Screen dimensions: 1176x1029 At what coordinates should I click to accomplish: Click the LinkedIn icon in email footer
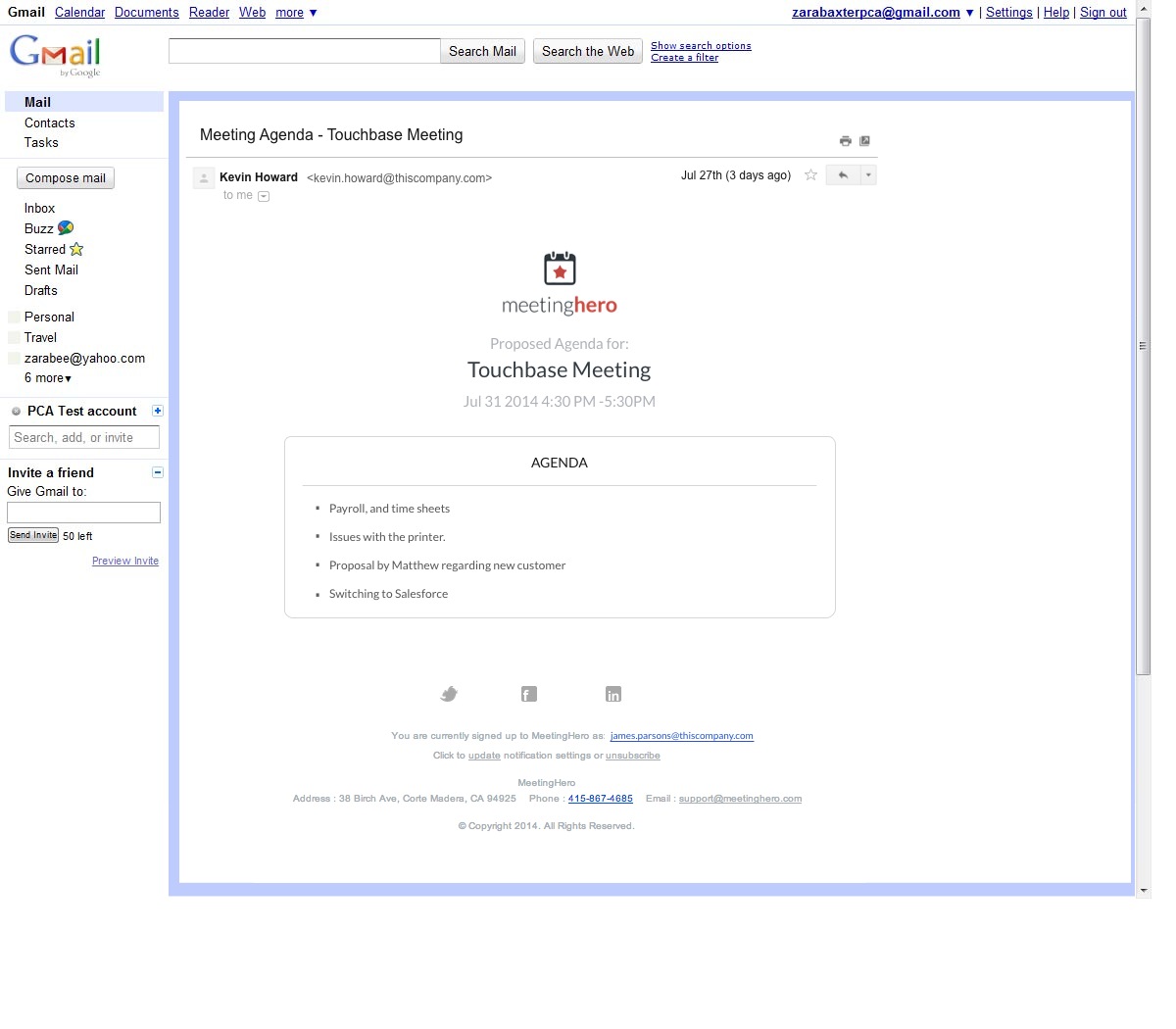[x=613, y=694]
